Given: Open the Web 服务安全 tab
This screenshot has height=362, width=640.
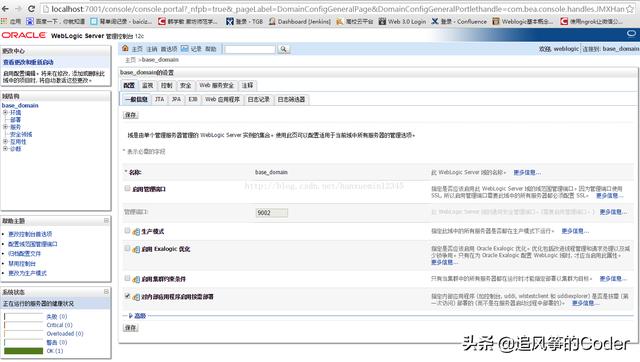Looking at the screenshot, I should tap(216, 85).
